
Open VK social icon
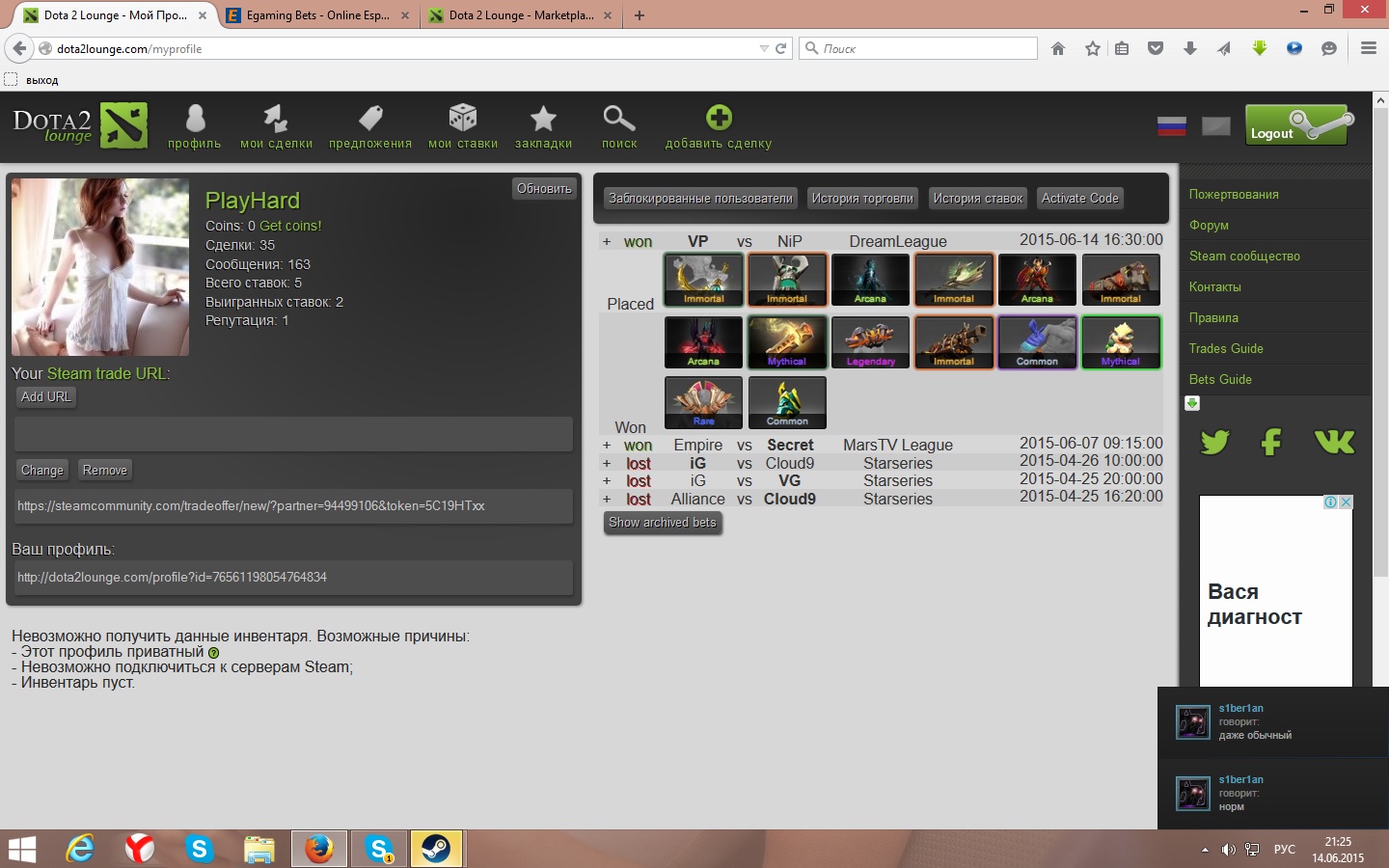pos(1335,442)
